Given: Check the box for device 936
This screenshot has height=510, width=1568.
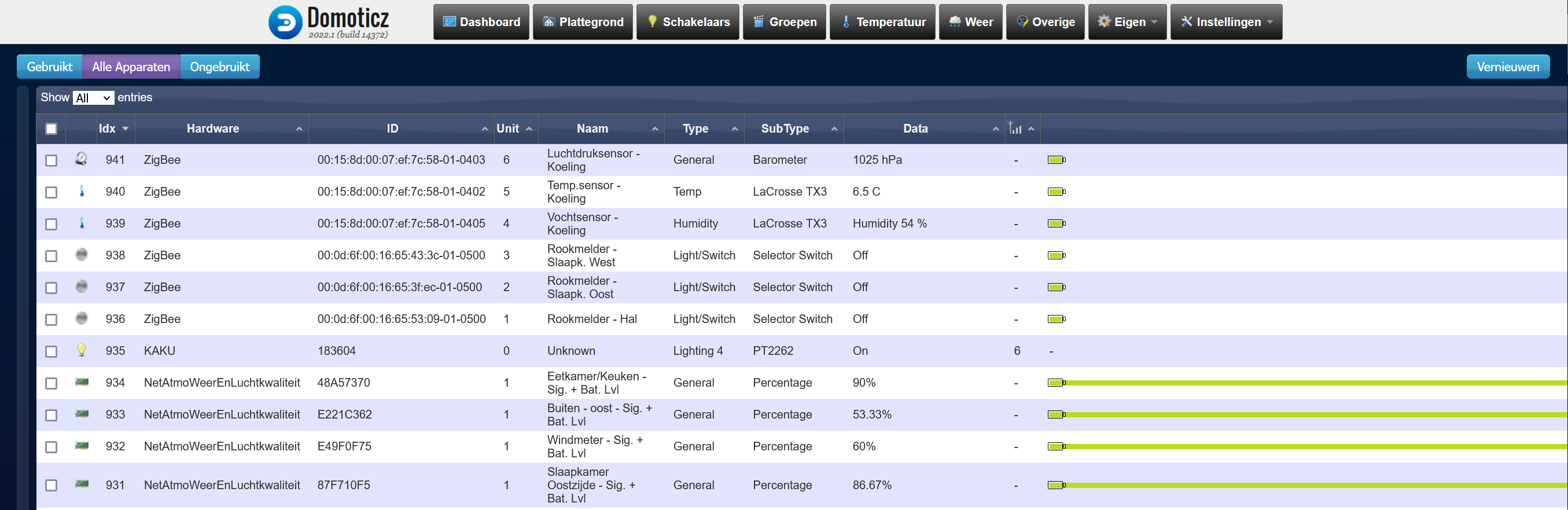Looking at the screenshot, I should (x=51, y=320).
